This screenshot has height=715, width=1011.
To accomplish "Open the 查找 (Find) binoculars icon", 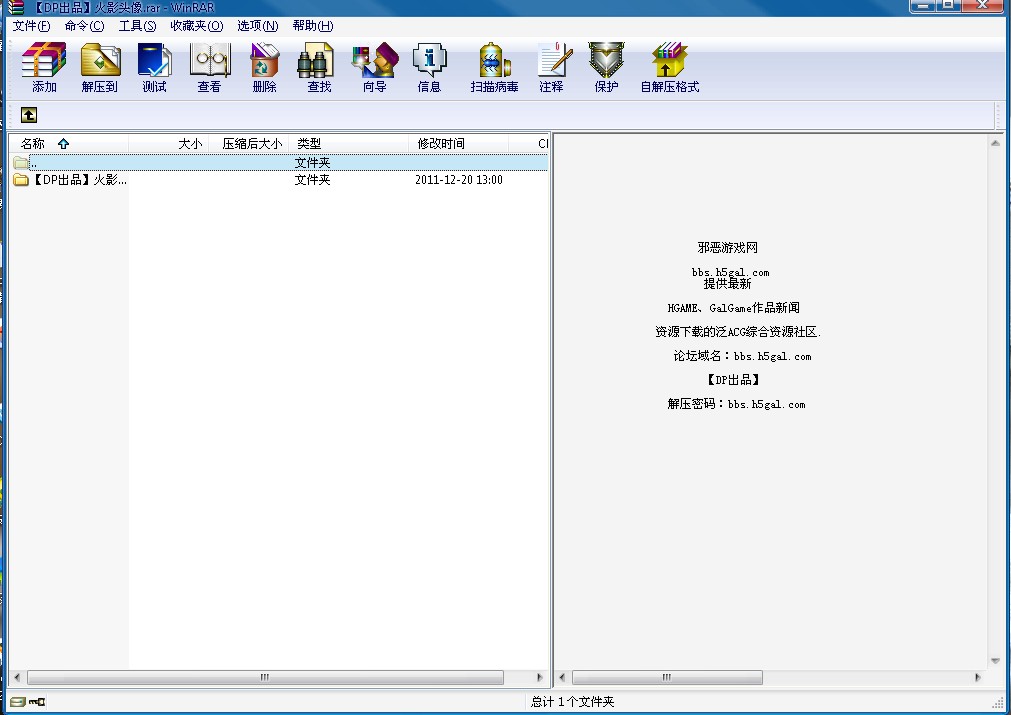I will pyautogui.click(x=319, y=67).
